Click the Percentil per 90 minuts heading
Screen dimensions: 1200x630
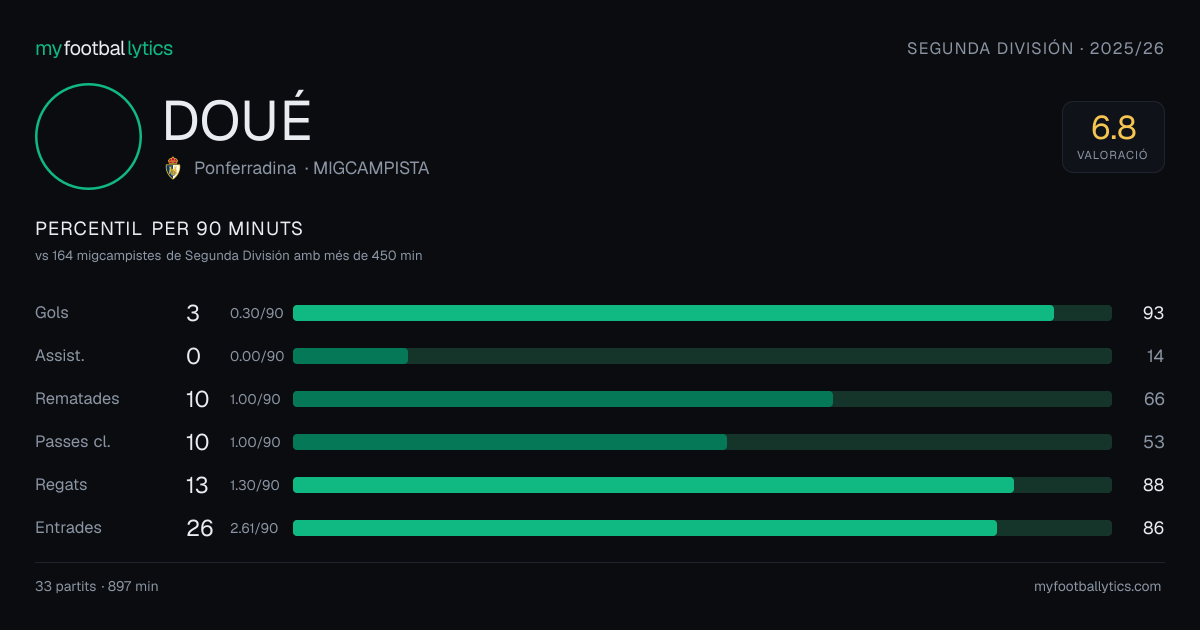169,229
